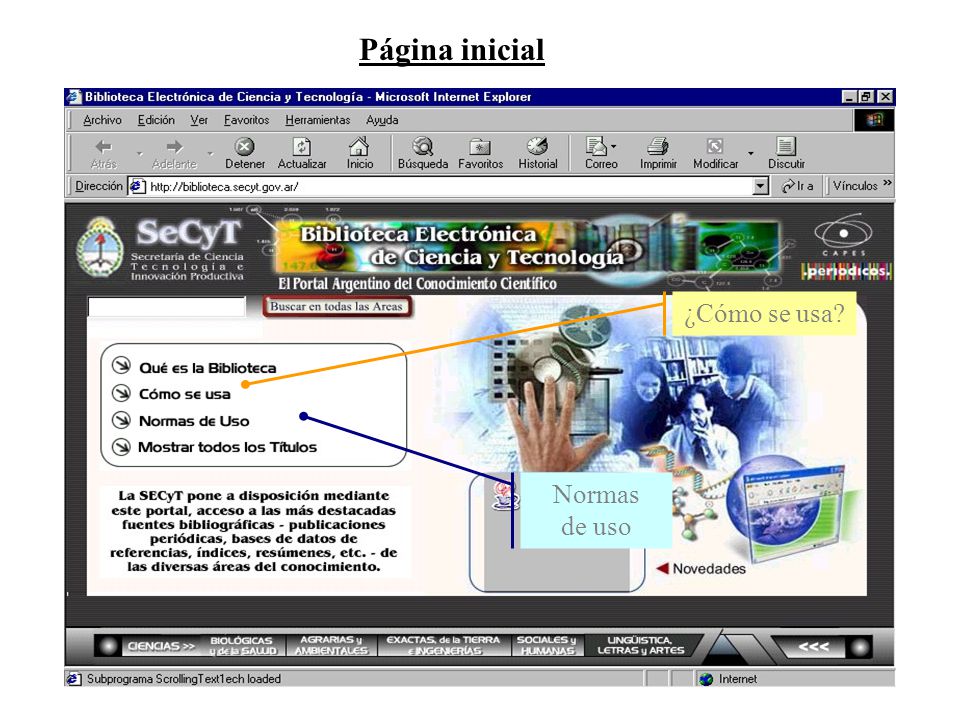
Task: Select the Biológicas y de la Salud area
Action: click(242, 646)
